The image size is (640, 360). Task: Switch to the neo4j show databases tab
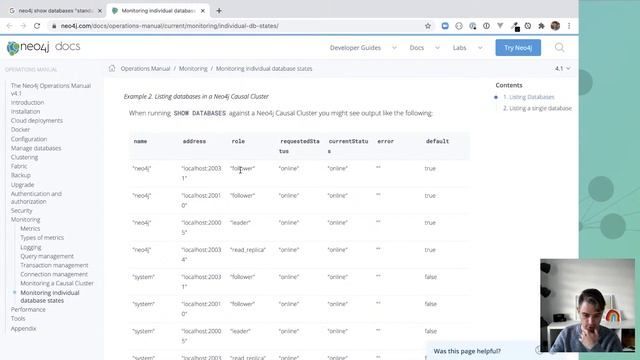point(56,11)
